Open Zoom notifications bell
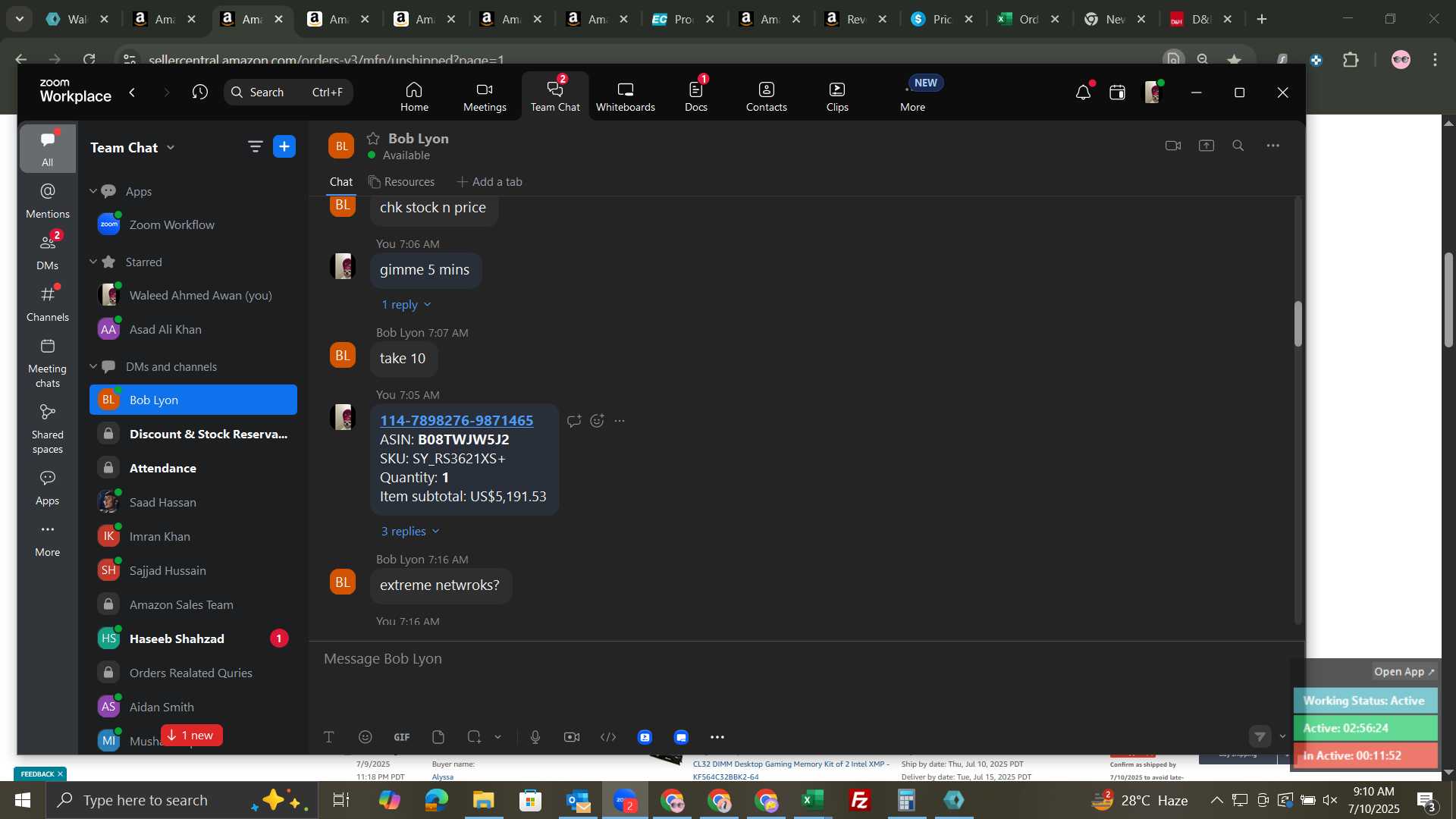 [1083, 93]
